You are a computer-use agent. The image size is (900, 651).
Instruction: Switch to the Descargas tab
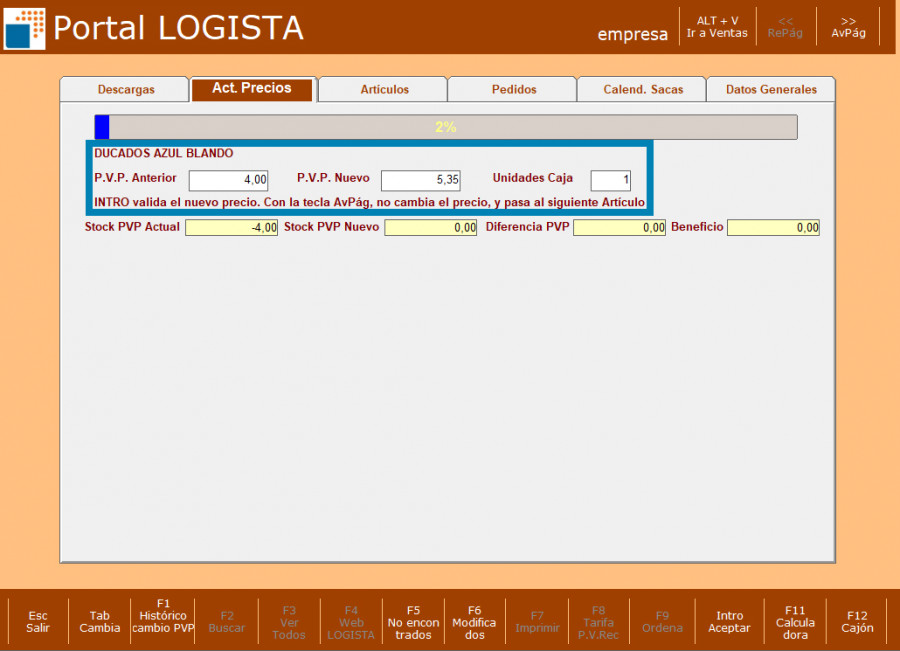click(x=125, y=90)
